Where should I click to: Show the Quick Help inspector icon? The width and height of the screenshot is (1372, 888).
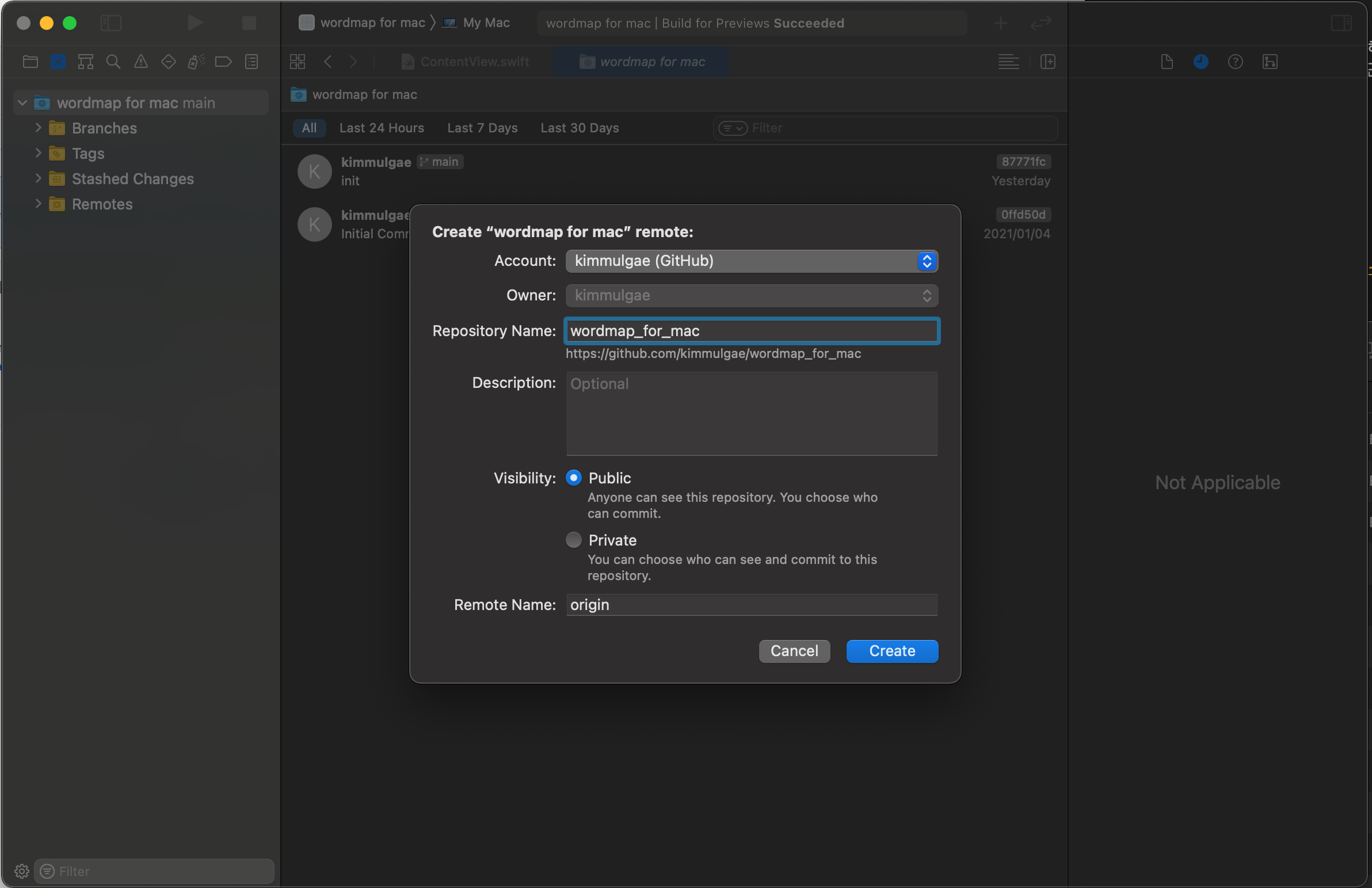click(x=1236, y=62)
